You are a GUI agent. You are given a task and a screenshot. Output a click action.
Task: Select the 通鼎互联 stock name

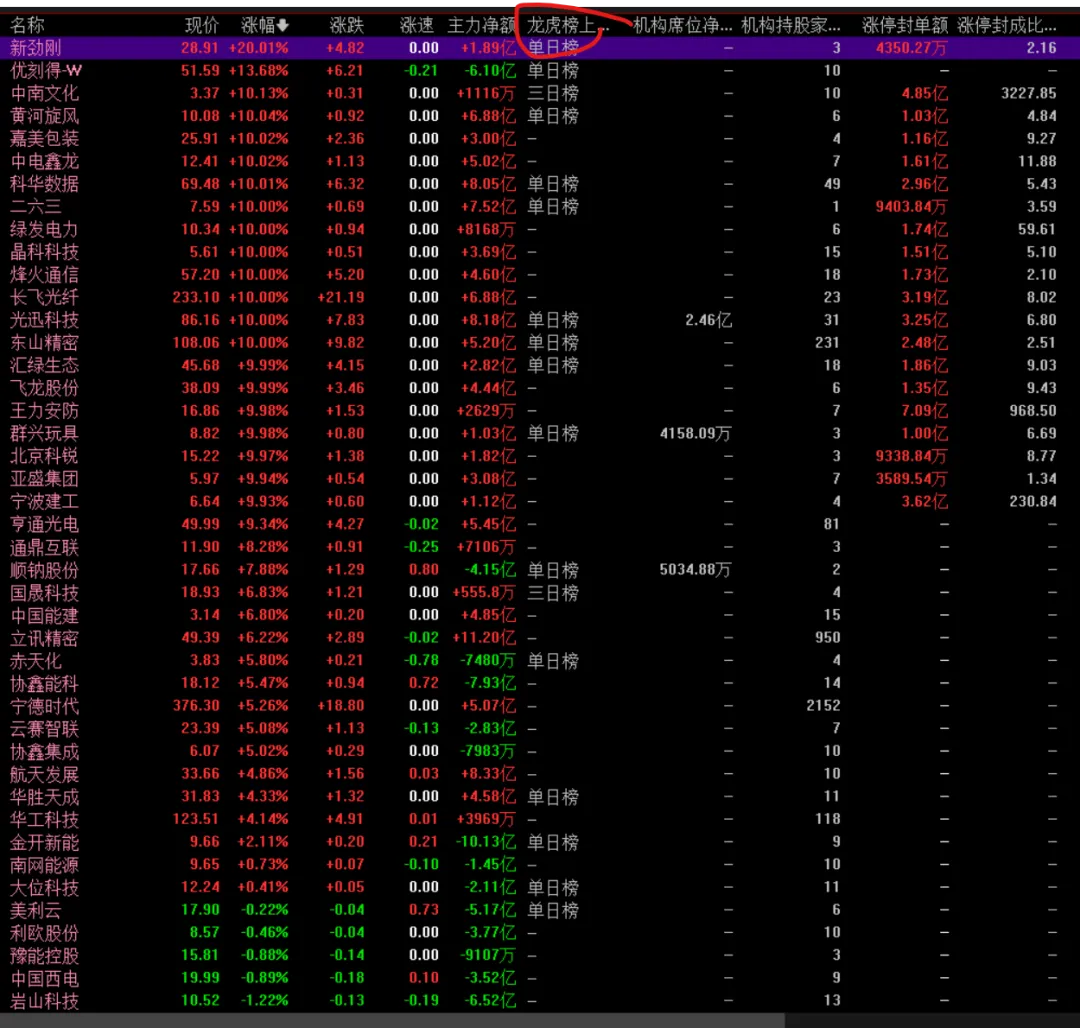[45, 547]
